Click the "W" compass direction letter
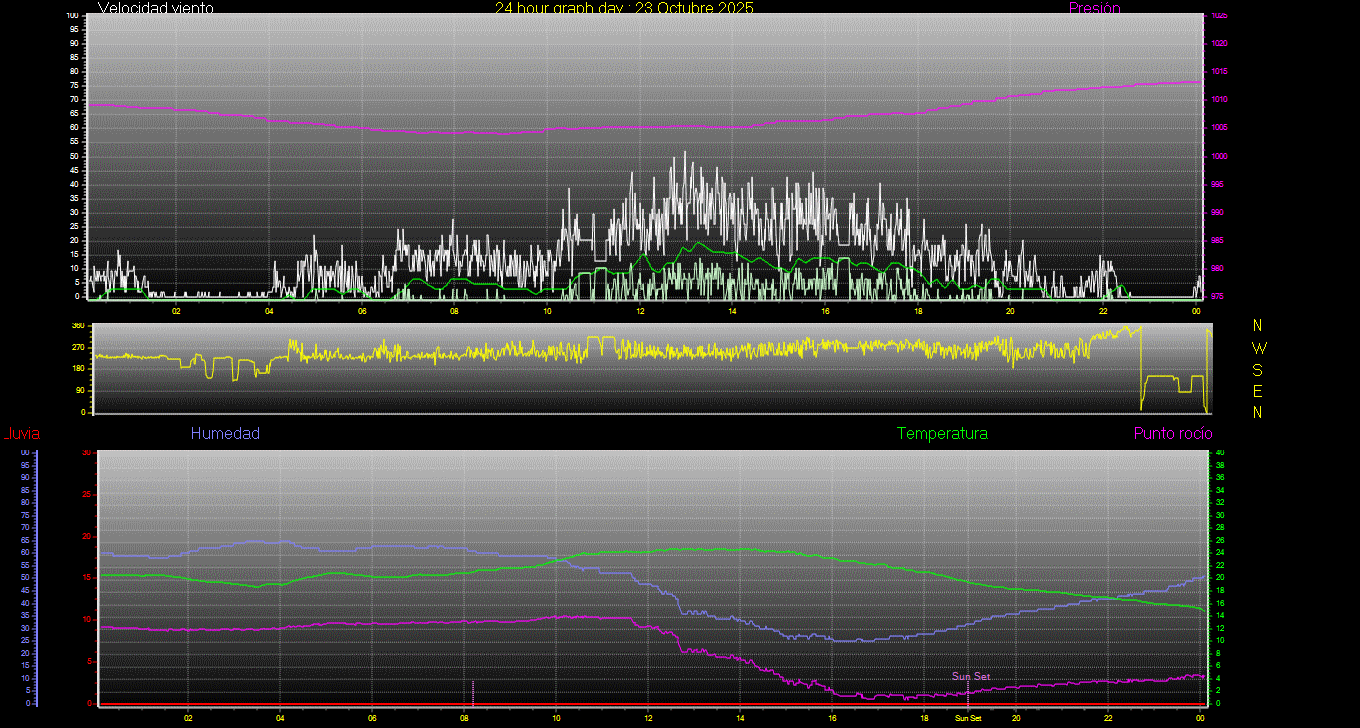 pos(1258,348)
